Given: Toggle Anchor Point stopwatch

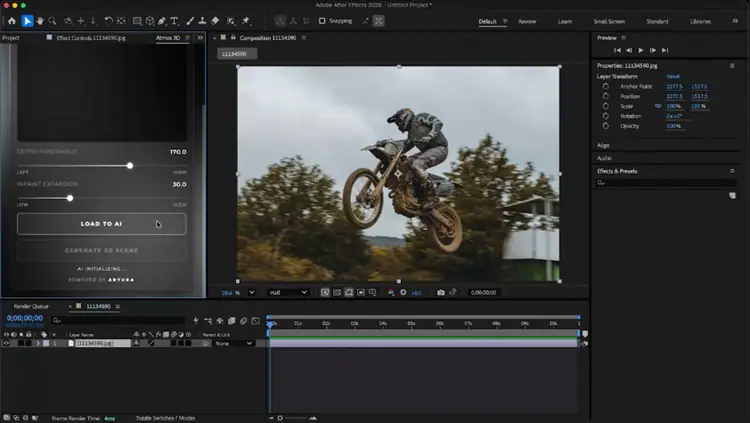Looking at the screenshot, I should [x=606, y=86].
